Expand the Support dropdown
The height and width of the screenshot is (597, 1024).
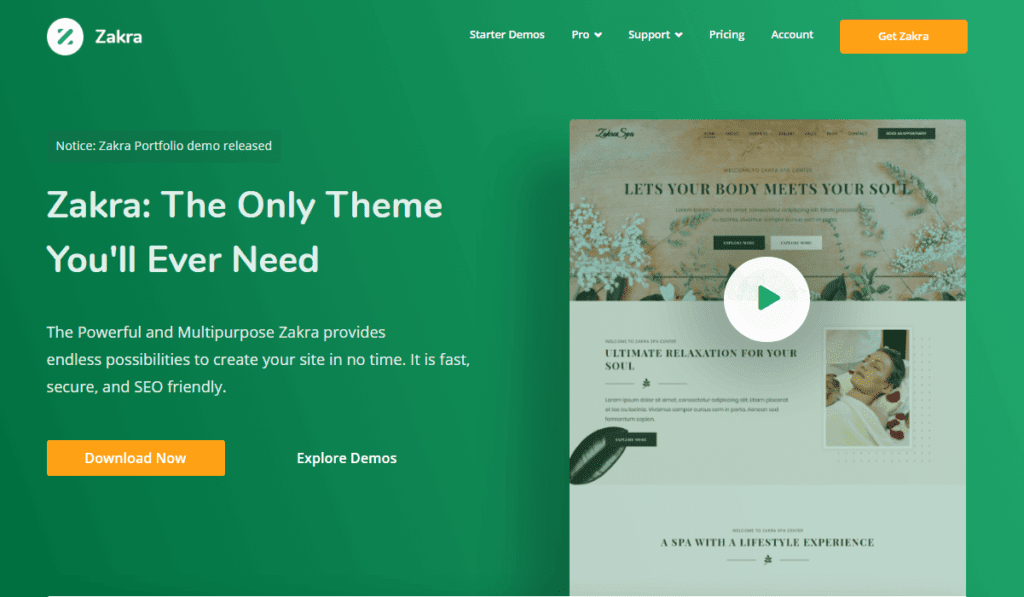(654, 34)
